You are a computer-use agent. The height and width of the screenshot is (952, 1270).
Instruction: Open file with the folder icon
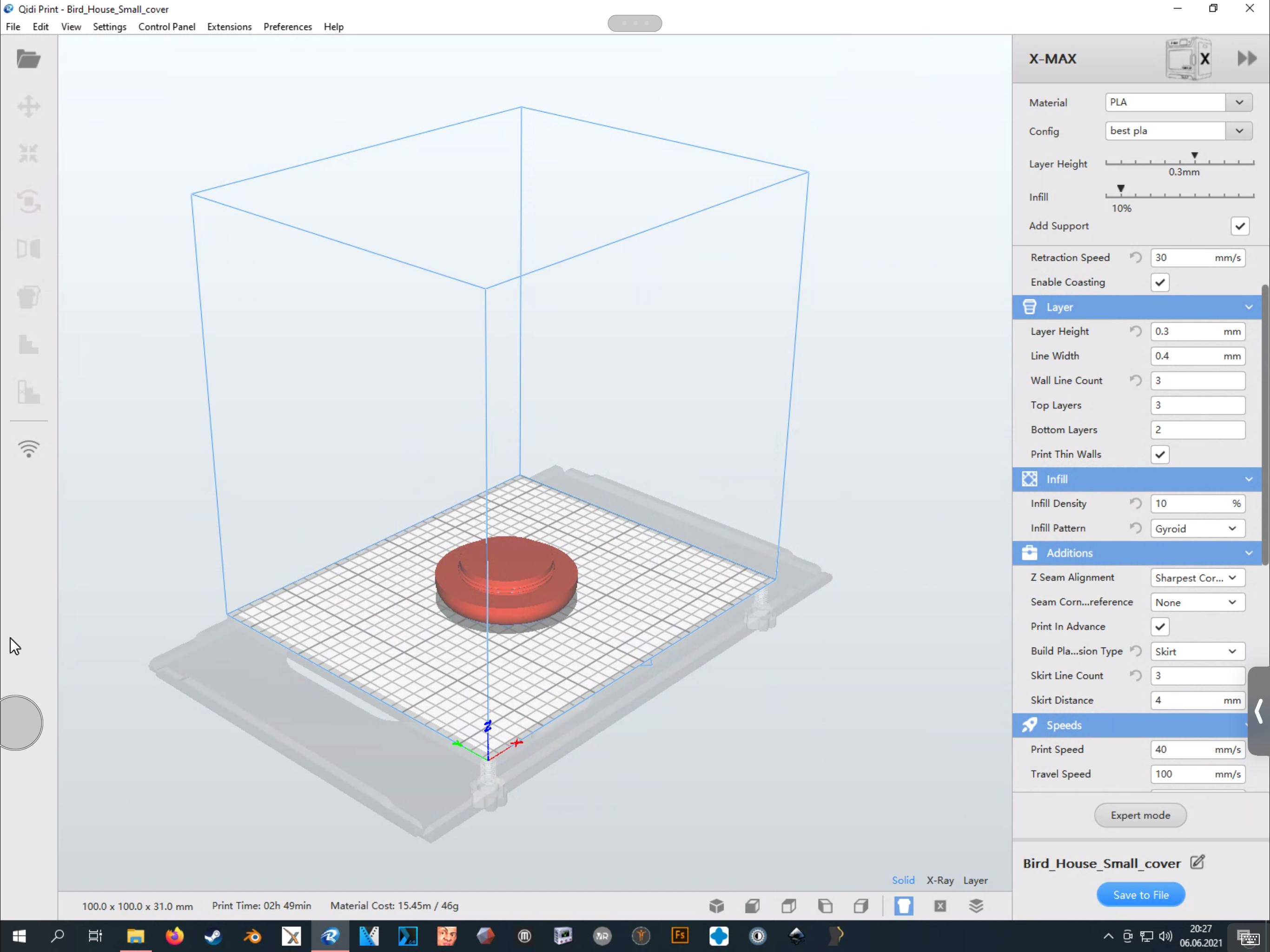click(x=28, y=59)
